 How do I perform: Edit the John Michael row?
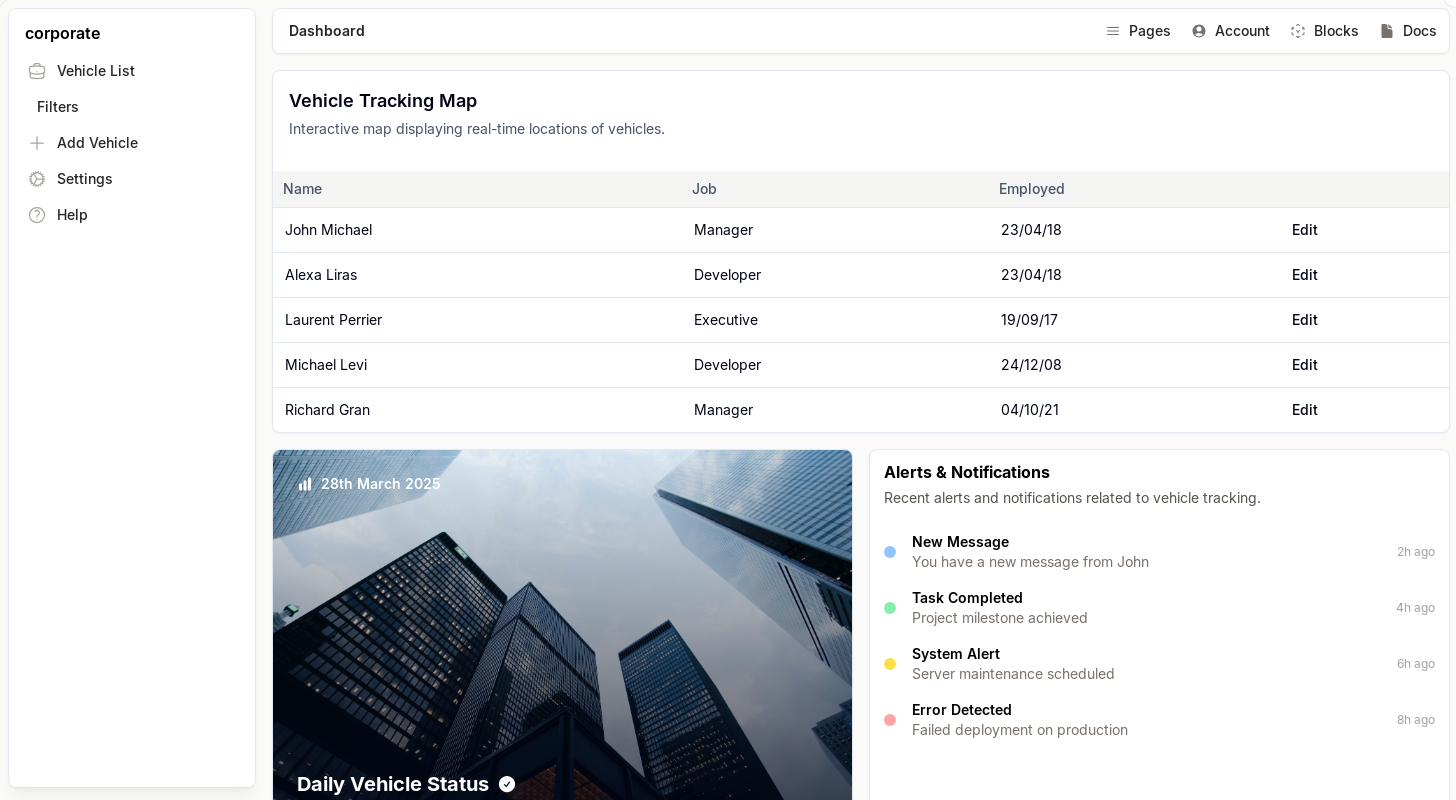pos(1304,230)
